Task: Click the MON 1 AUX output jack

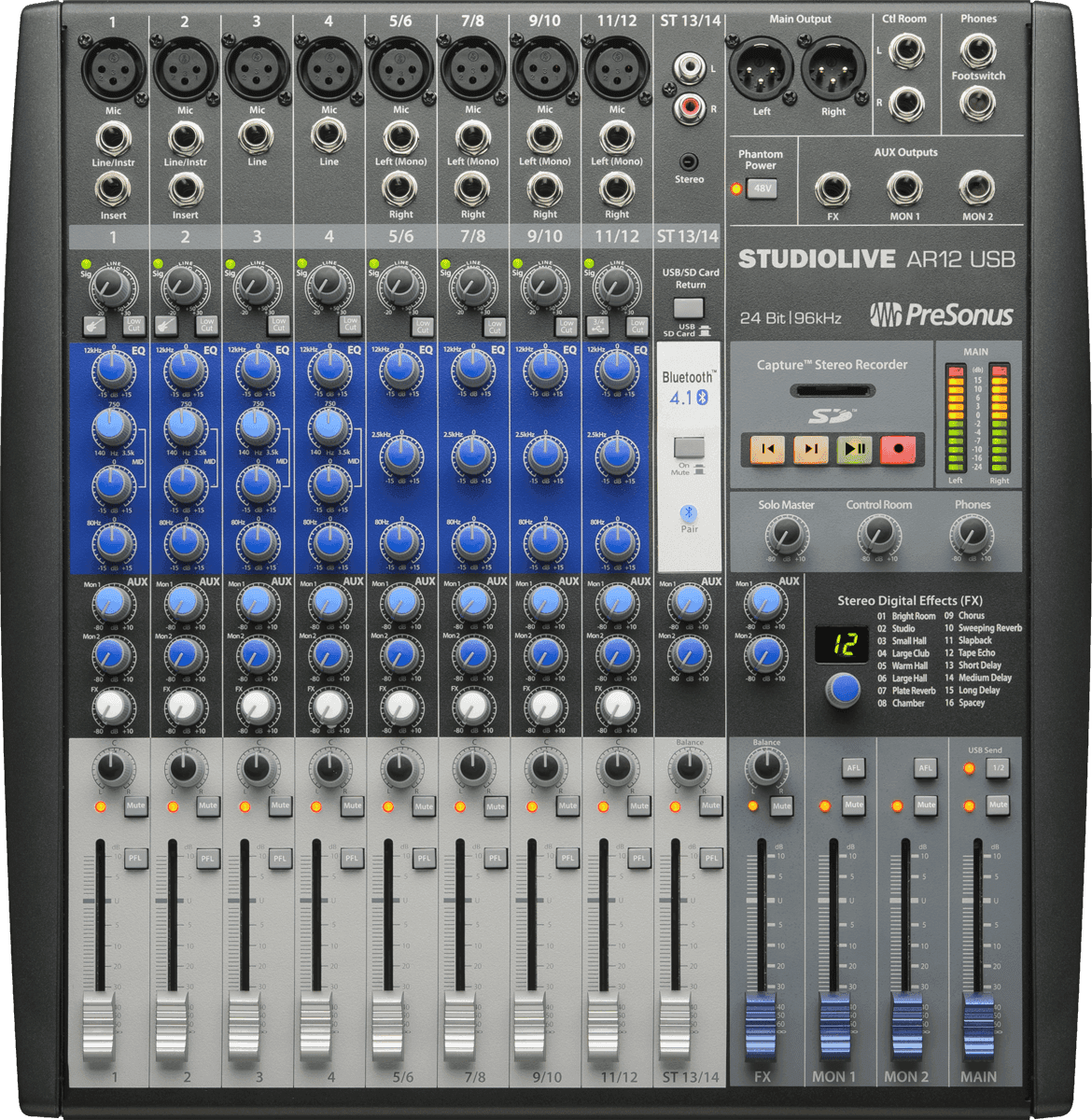Action: [904, 189]
